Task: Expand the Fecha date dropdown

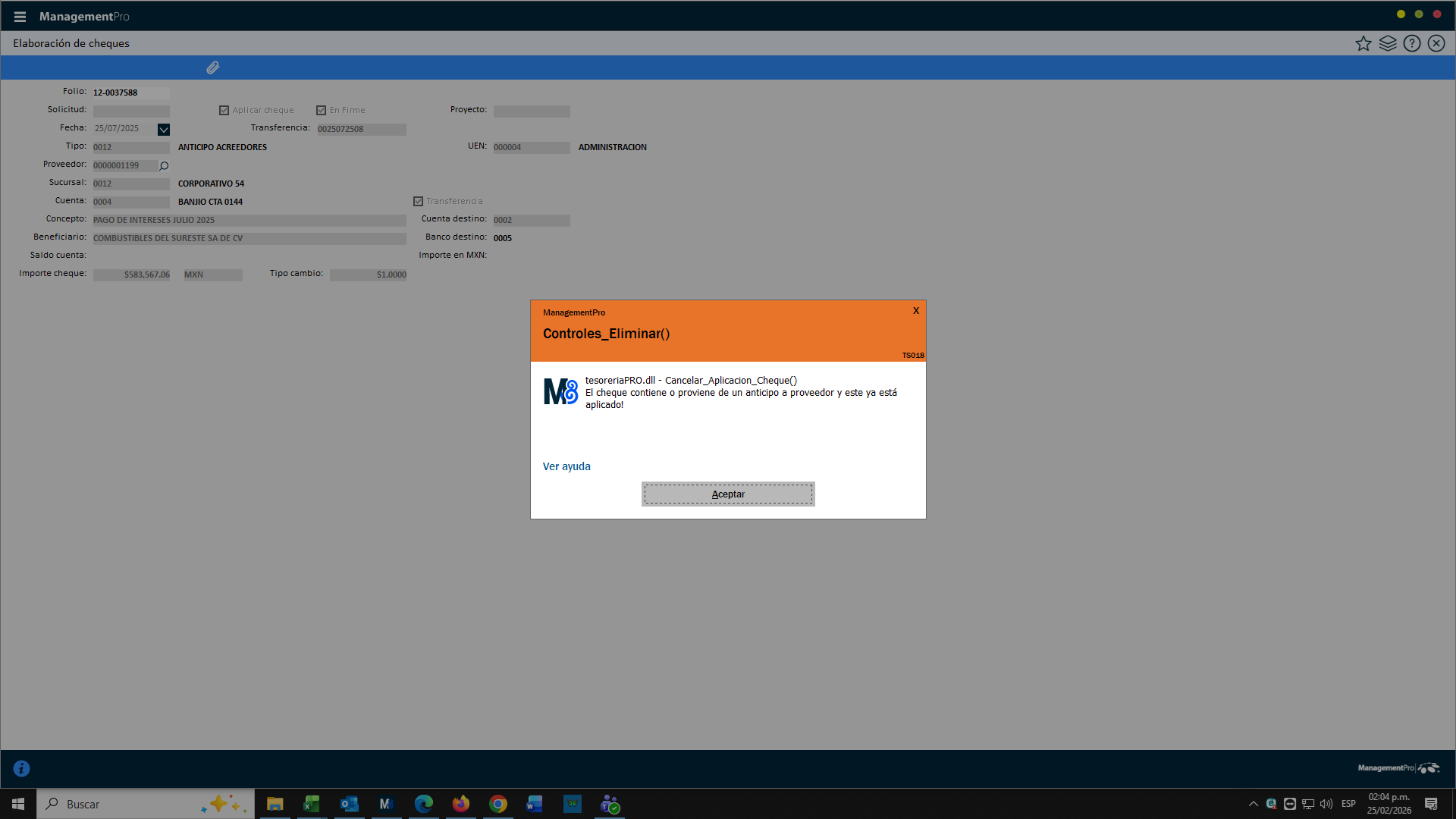Action: [x=164, y=130]
